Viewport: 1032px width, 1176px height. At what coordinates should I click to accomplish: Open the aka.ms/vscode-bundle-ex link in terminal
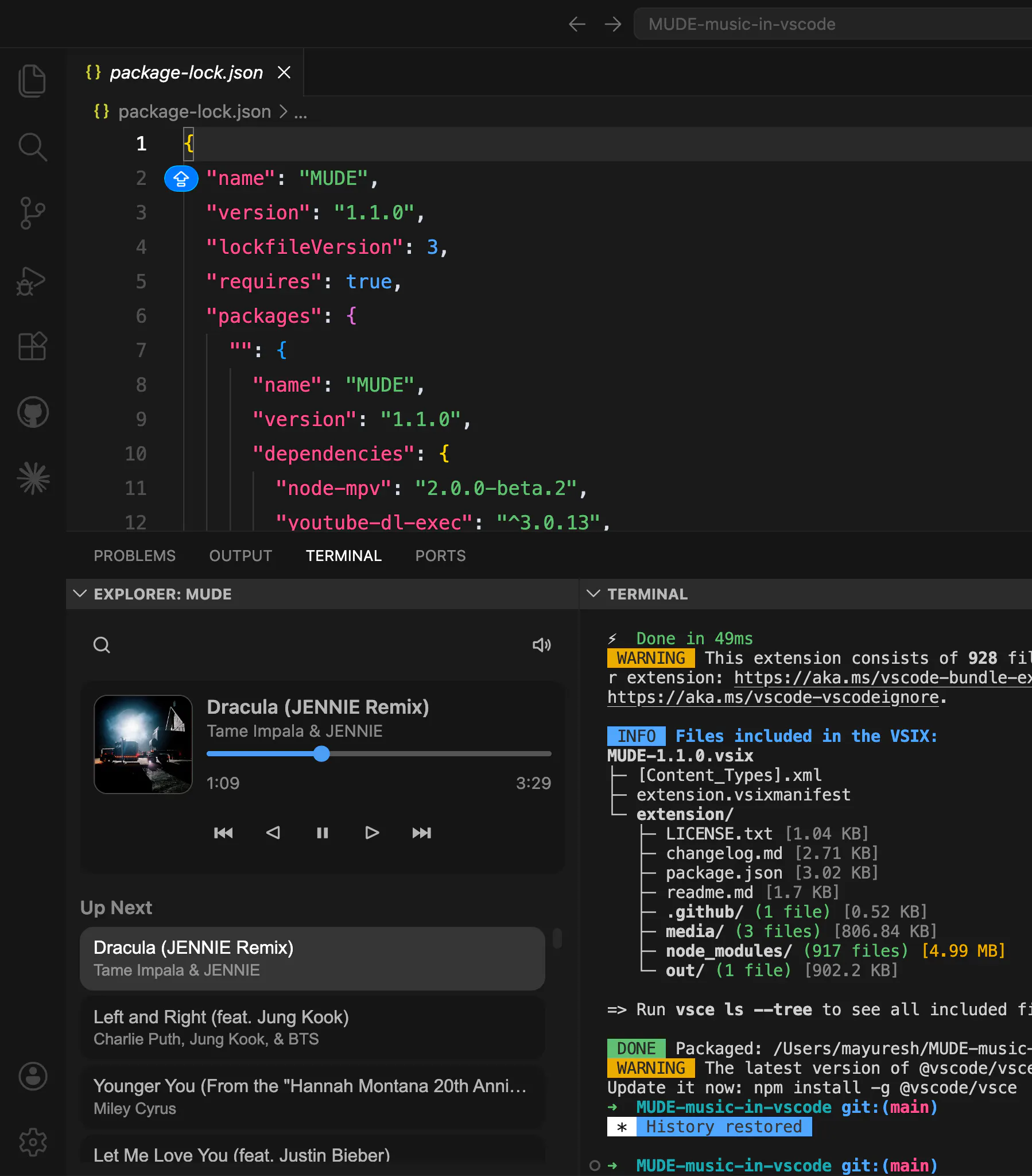click(x=883, y=678)
